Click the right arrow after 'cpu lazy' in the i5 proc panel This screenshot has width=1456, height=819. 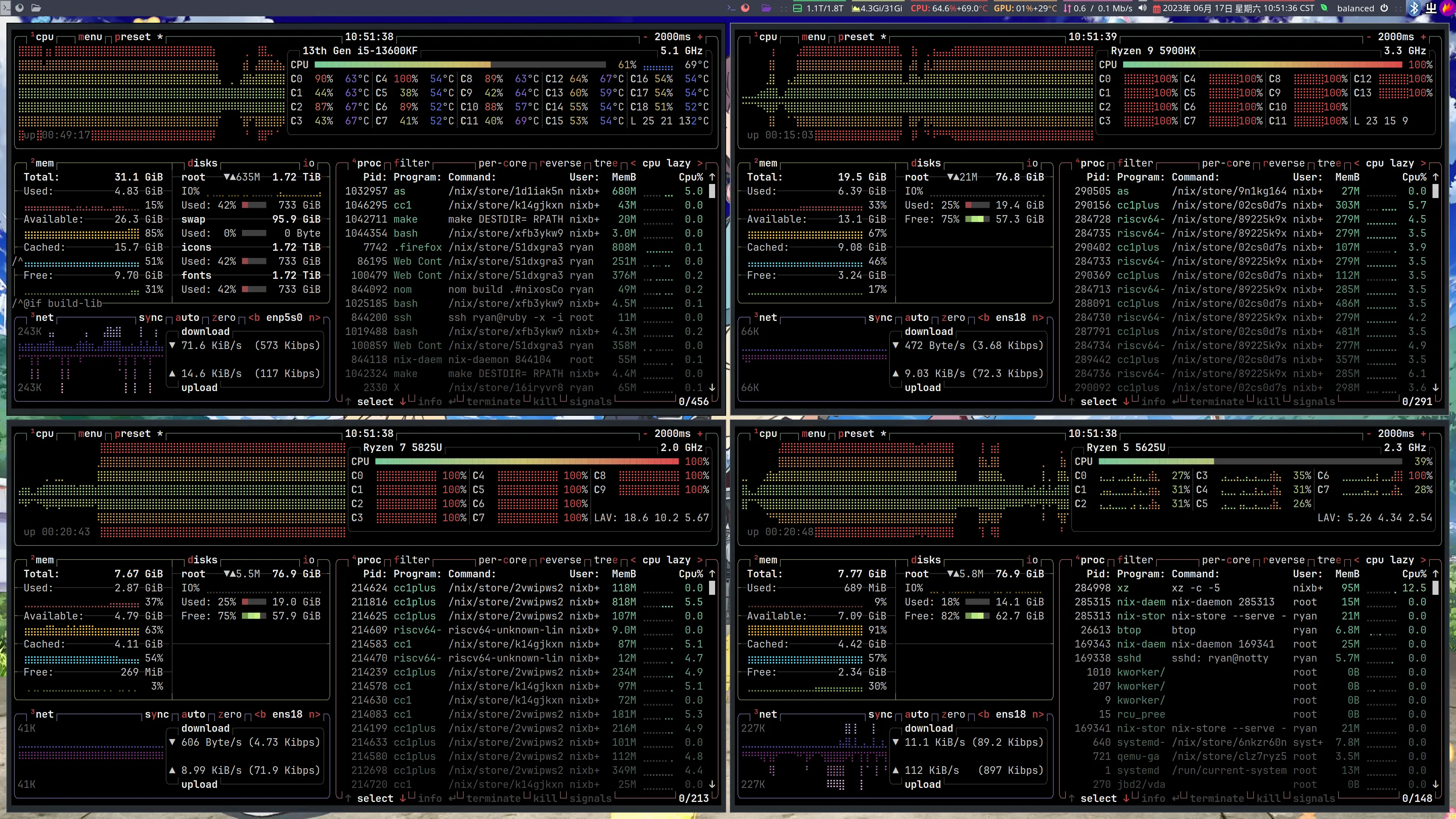[x=700, y=163]
